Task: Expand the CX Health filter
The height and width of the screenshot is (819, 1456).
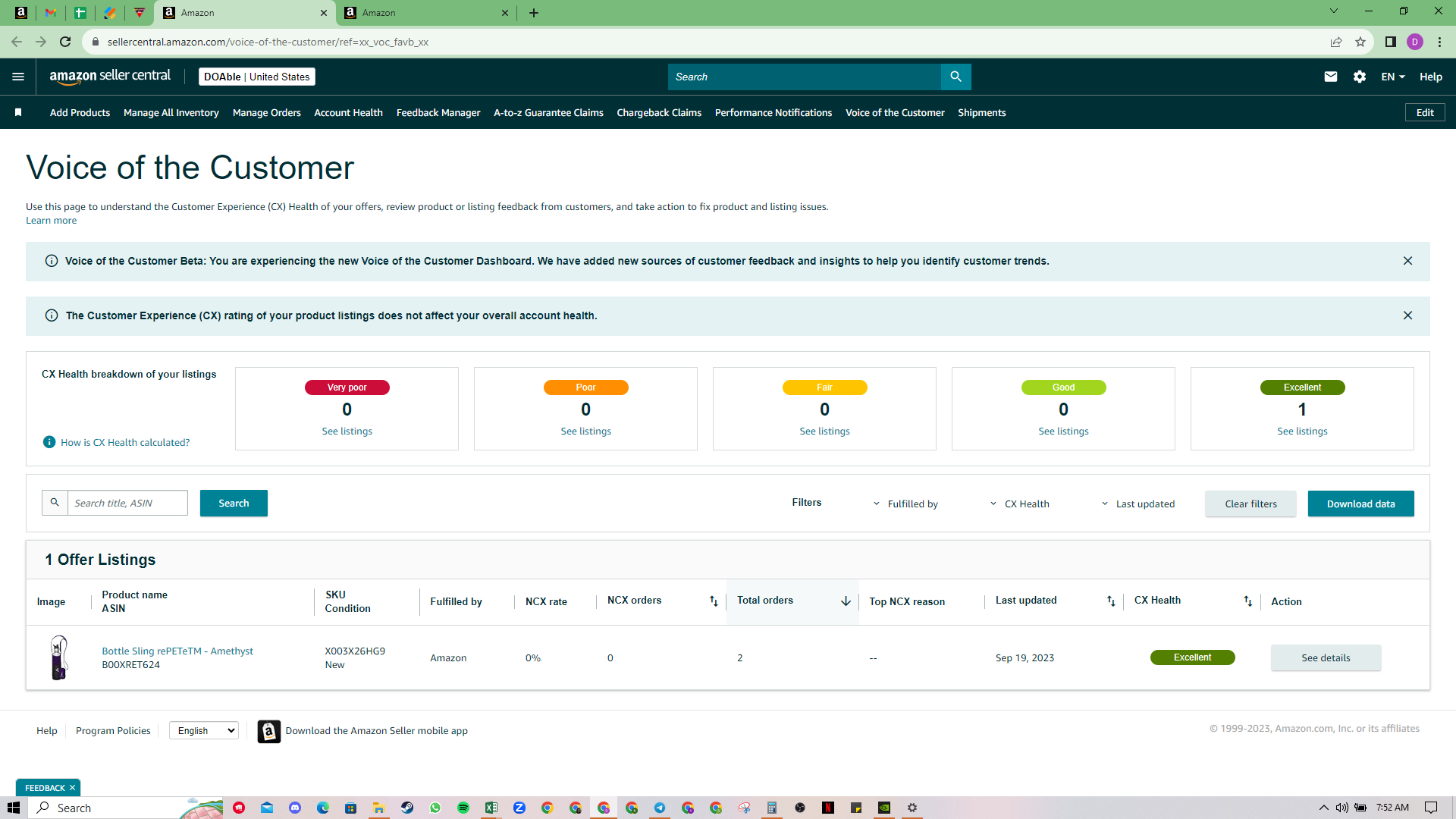Action: point(1020,504)
